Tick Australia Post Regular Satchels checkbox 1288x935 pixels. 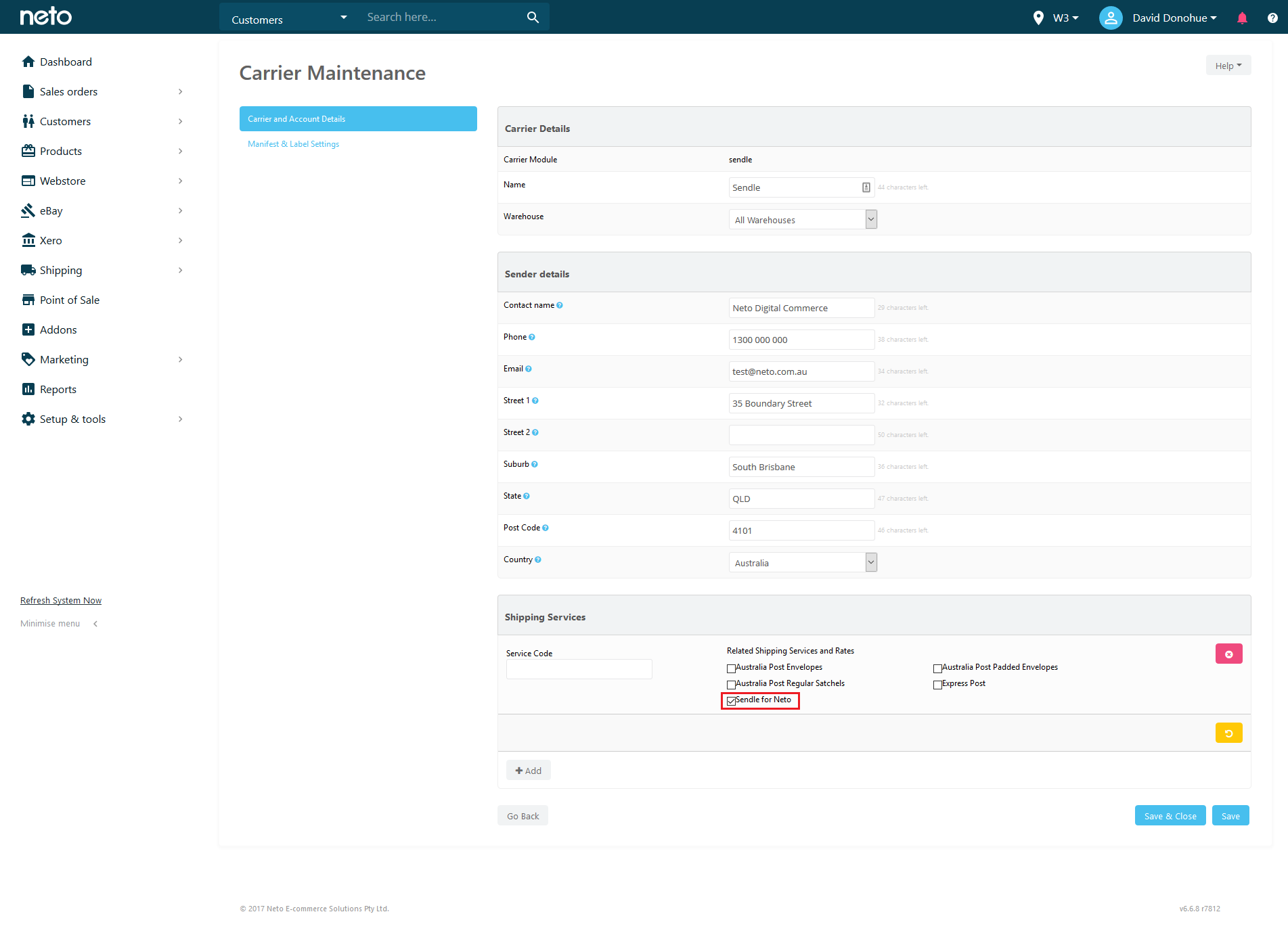coord(731,685)
